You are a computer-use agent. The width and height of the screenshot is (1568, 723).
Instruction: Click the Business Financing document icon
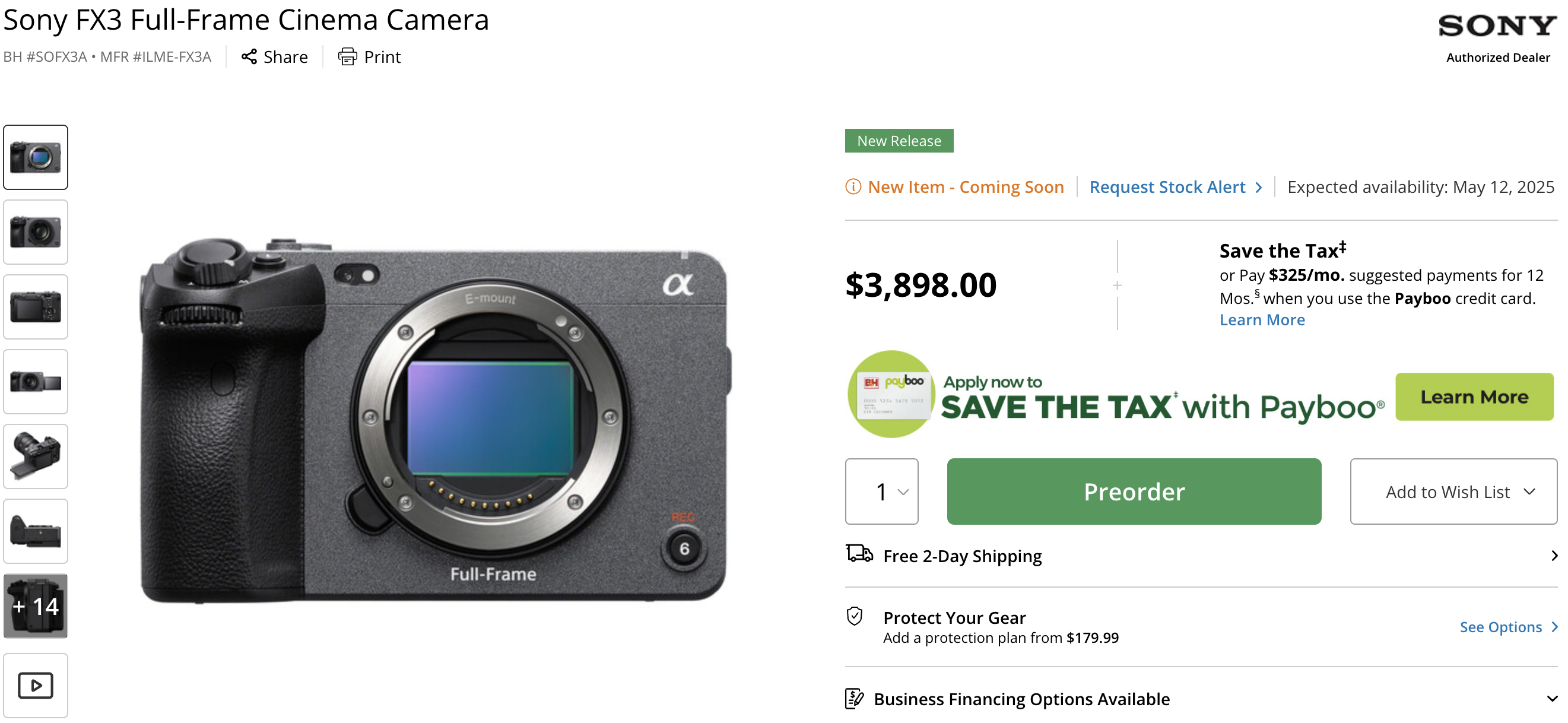click(854, 699)
